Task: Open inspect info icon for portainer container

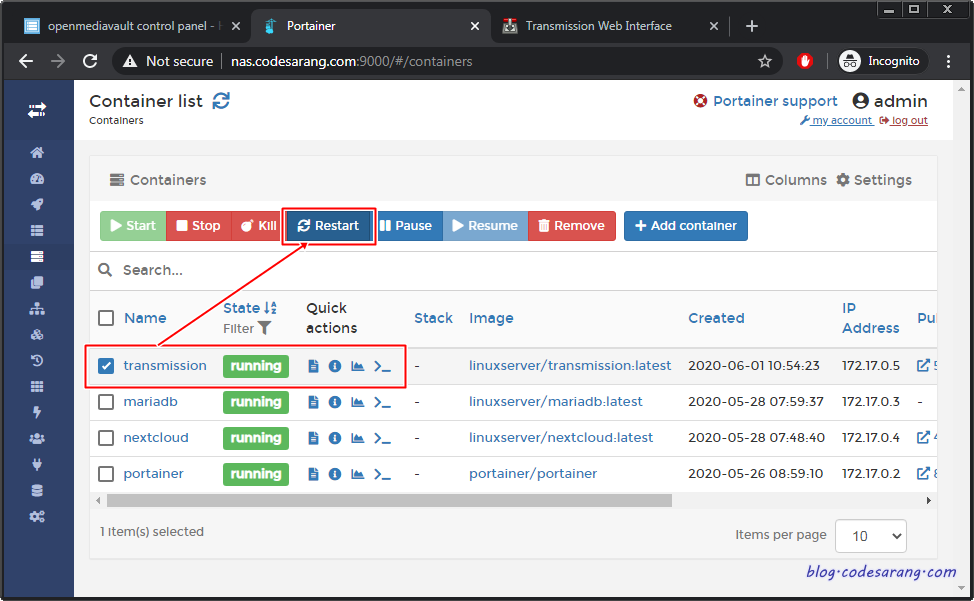Action: tap(335, 474)
